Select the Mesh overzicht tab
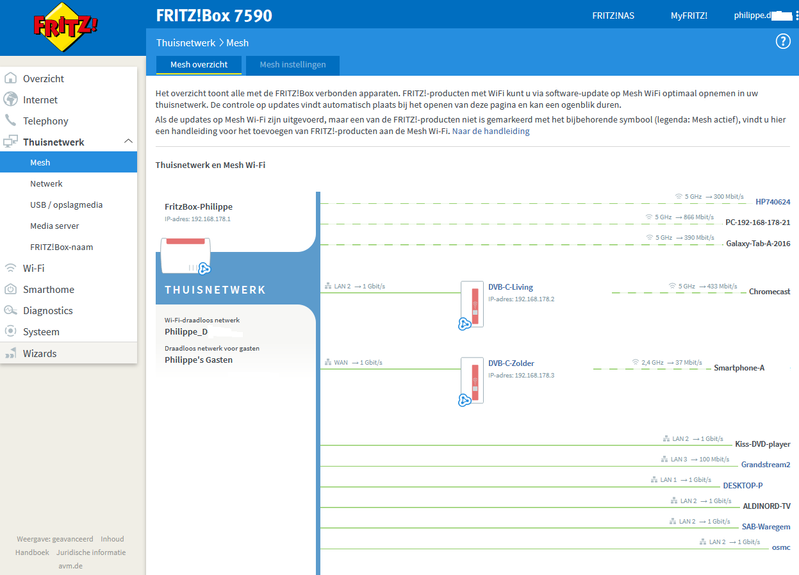The width and height of the screenshot is (799, 575). [x=198, y=65]
